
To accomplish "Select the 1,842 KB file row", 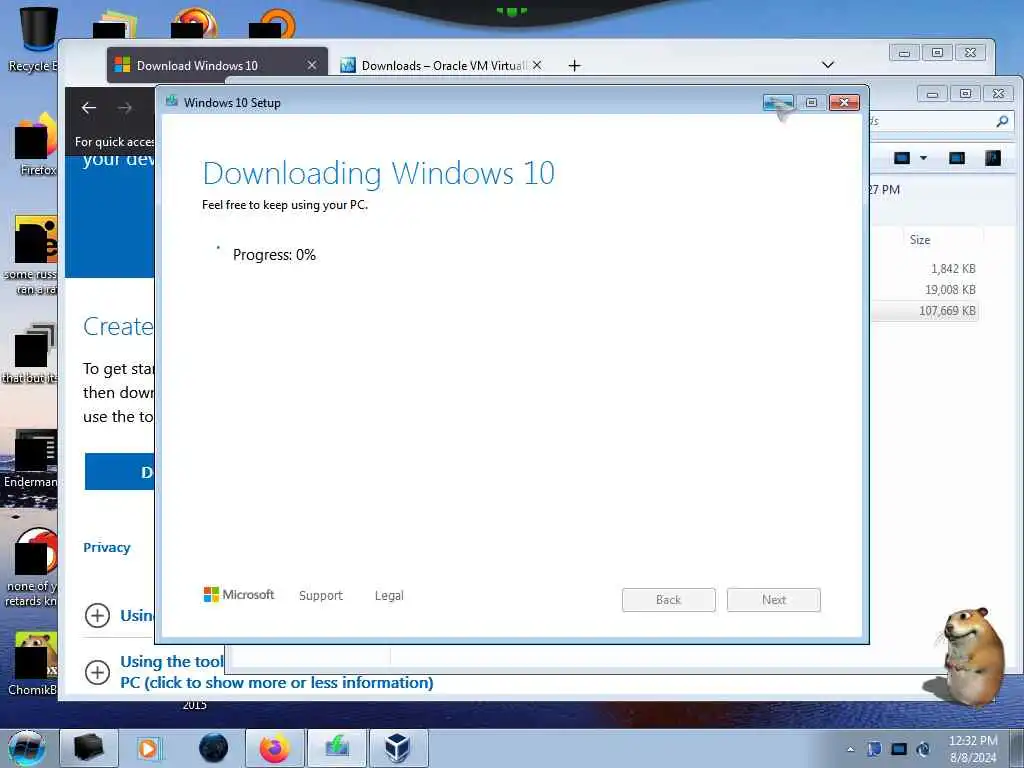I will (x=925, y=268).
